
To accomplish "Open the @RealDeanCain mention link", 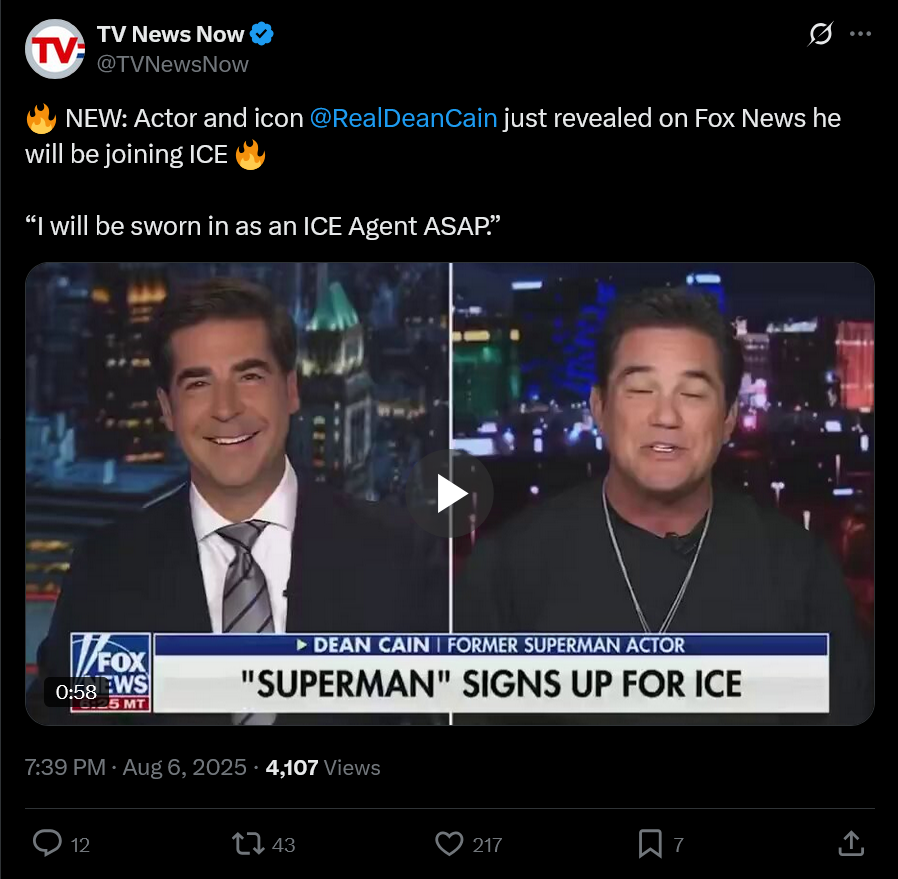I will pyautogui.click(x=403, y=119).
